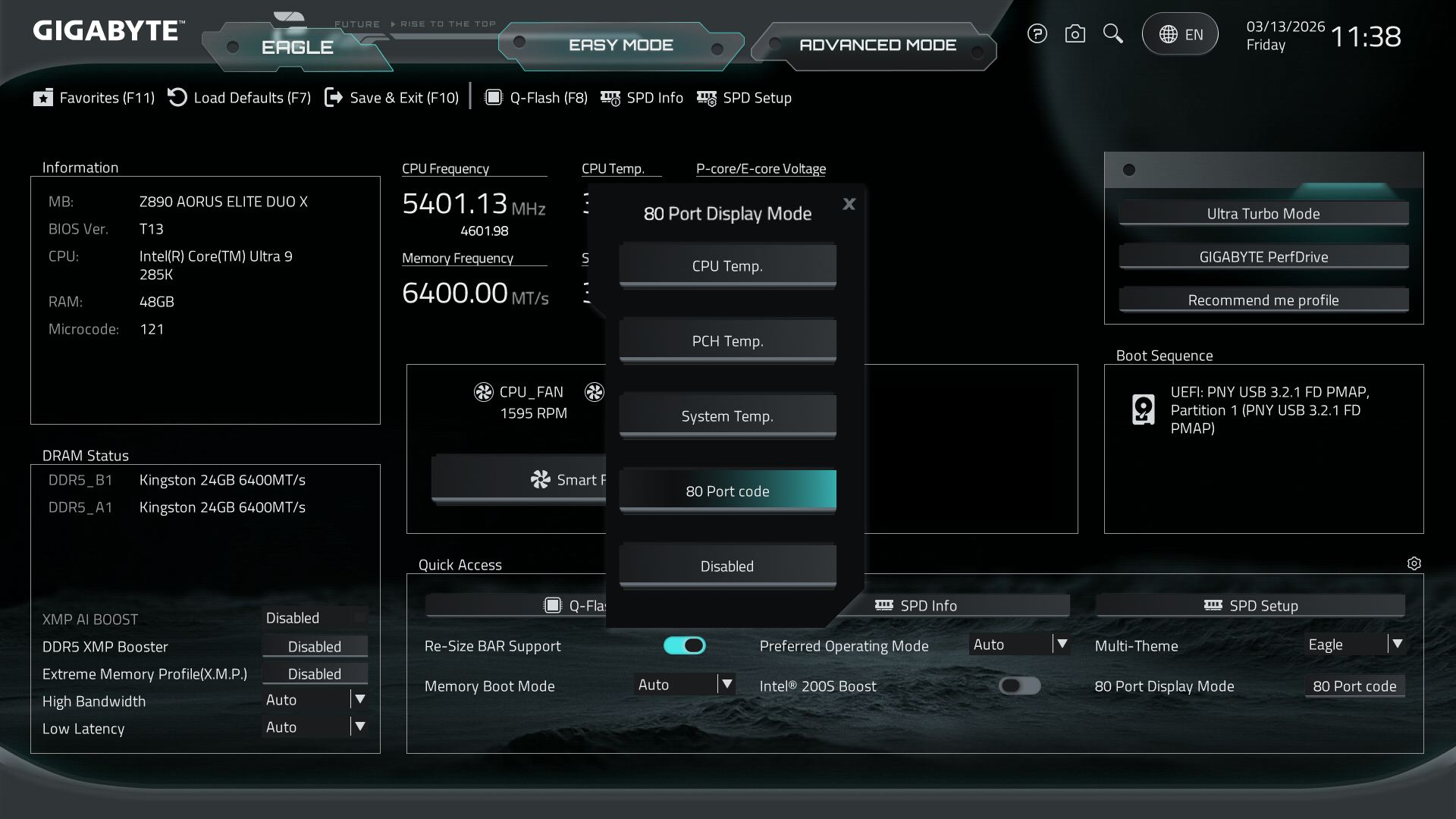Open the search magnifier icon
Screen dimensions: 1456x819
click(x=1112, y=34)
